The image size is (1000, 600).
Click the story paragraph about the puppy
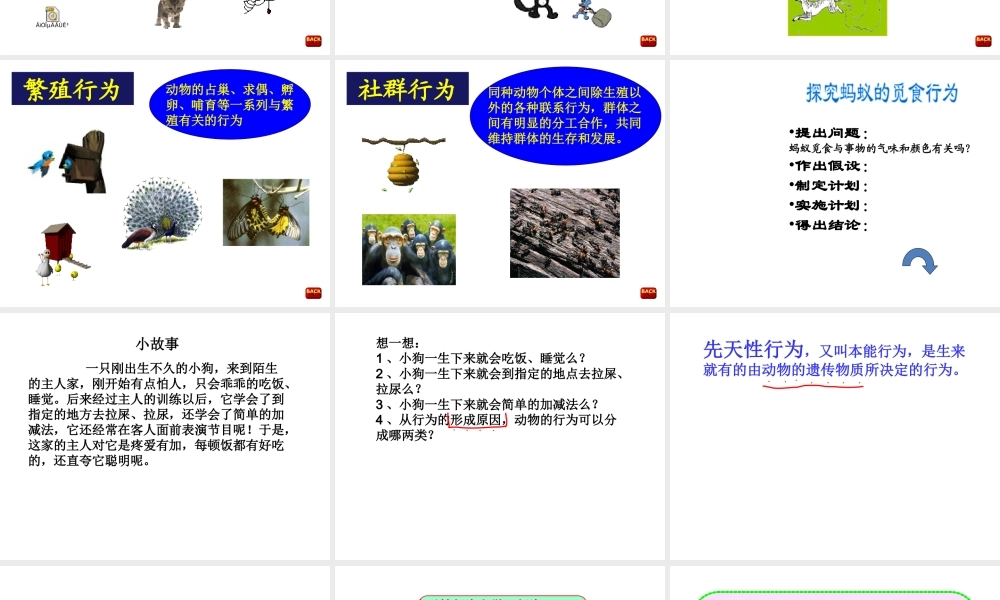160,414
